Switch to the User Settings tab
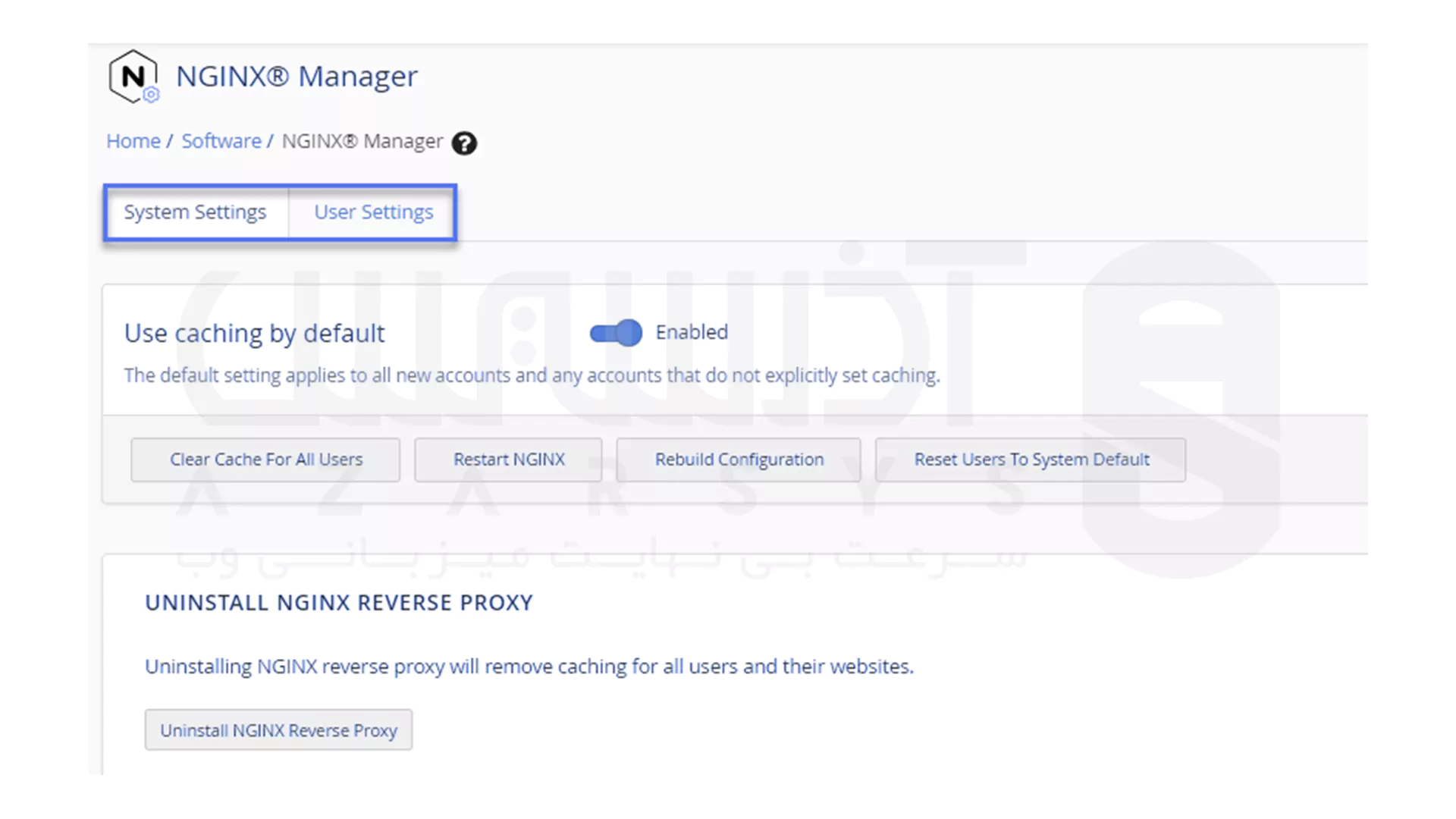This screenshot has width=1456, height=819. coord(373,212)
